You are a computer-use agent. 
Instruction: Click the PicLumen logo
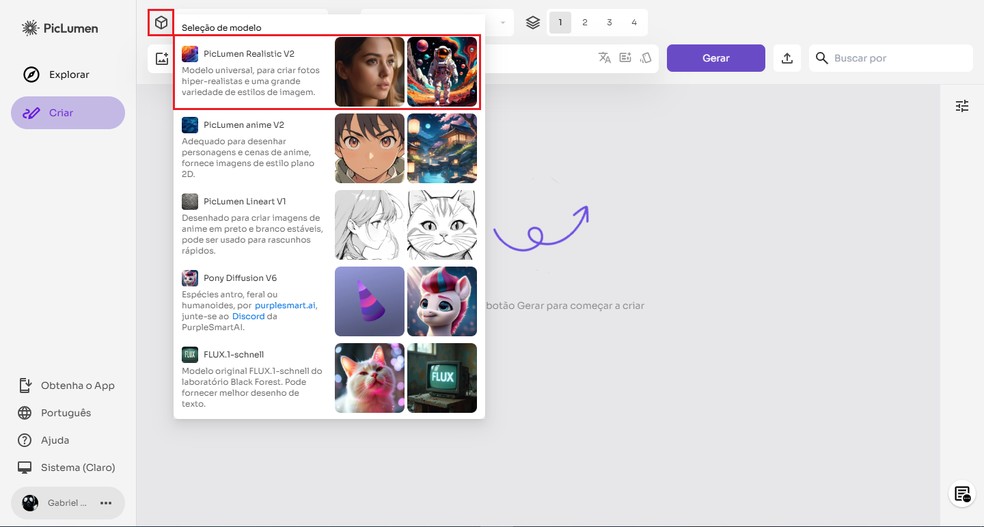pyautogui.click(x=60, y=28)
